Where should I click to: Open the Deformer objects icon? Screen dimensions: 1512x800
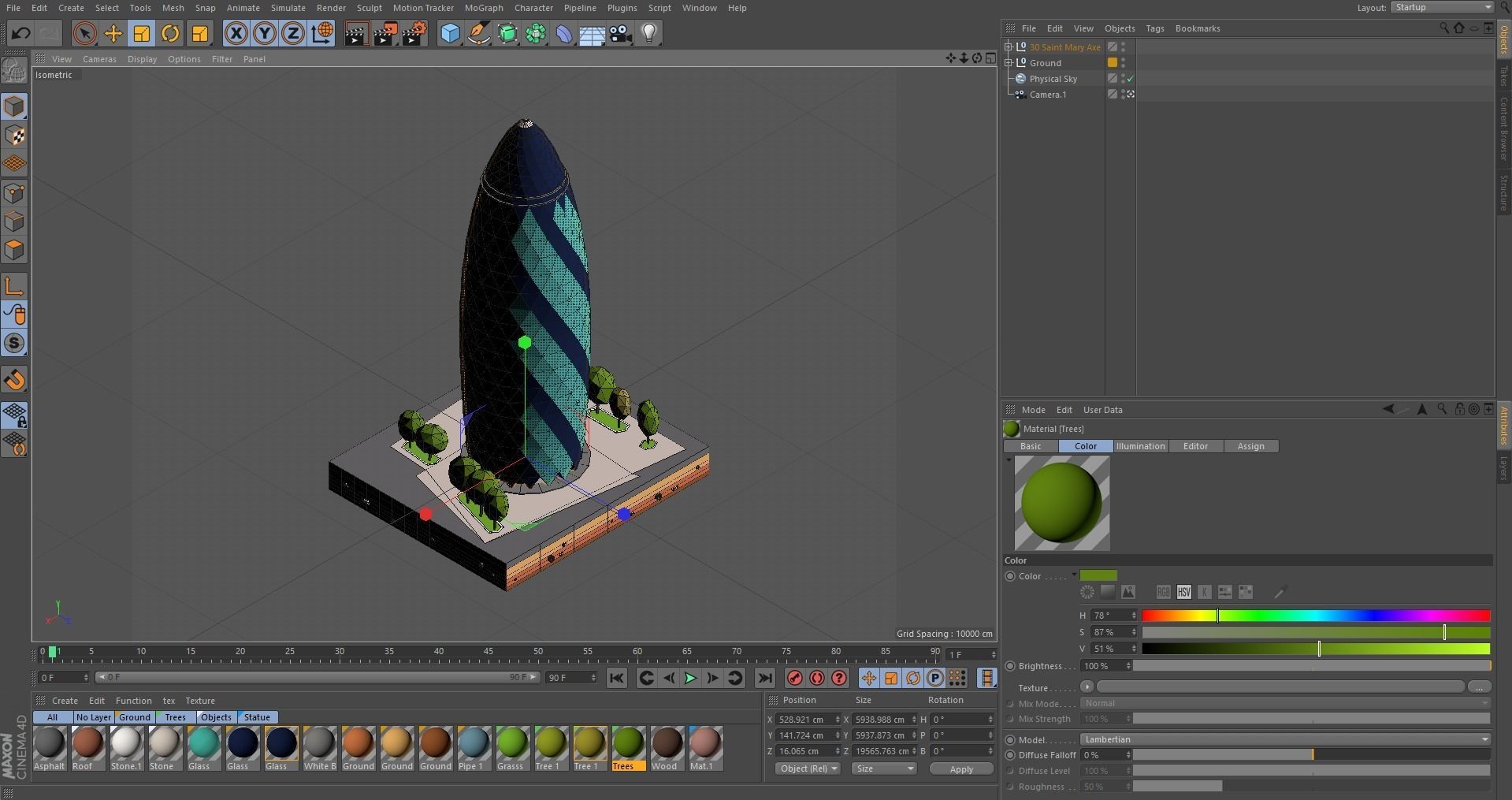[564, 33]
